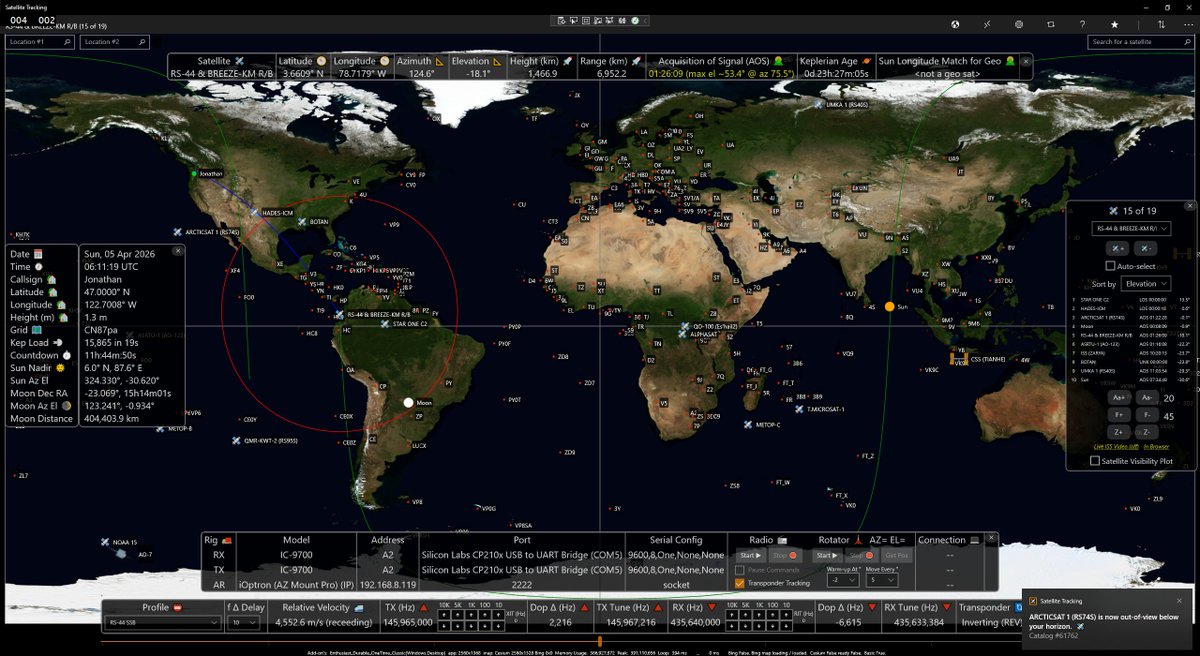Screen dimensions: 1200x656
Task: Click the favorites star icon in the toolbar
Action: (1114, 24)
